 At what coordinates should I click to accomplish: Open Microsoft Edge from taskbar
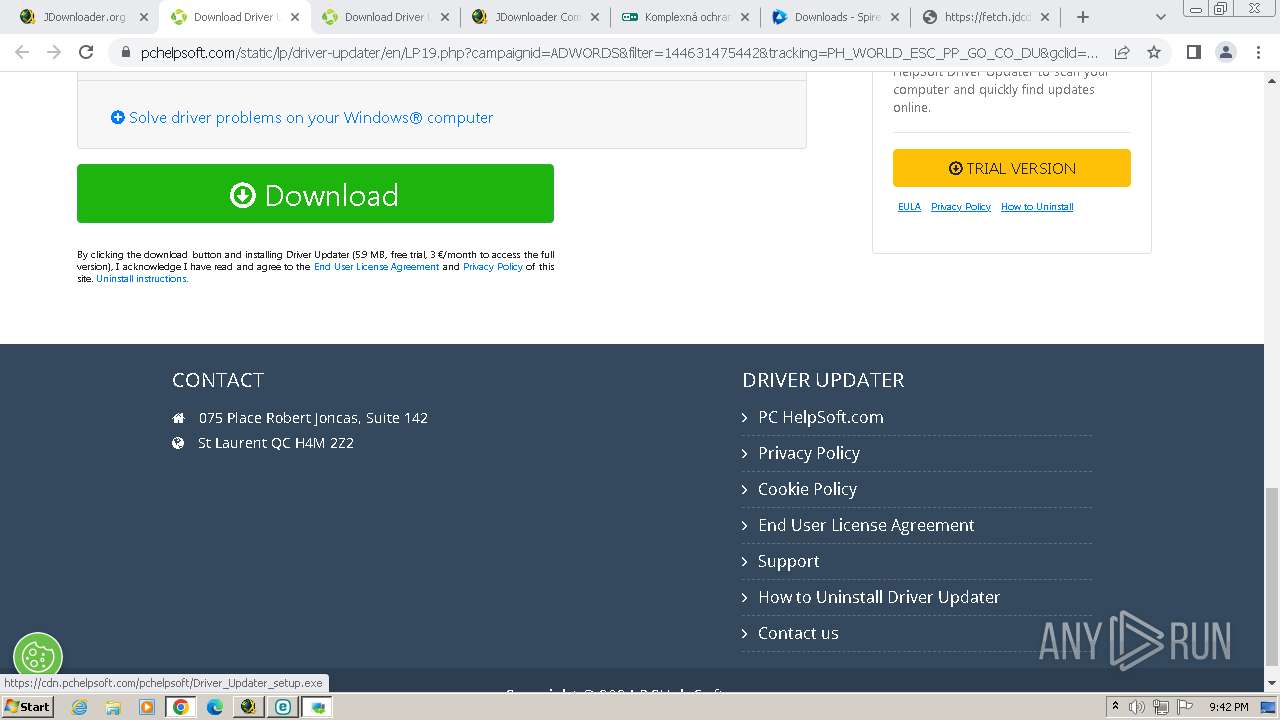click(215, 707)
